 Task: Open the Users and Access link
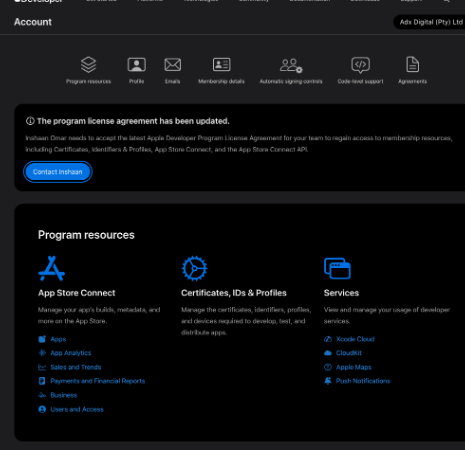(77, 409)
